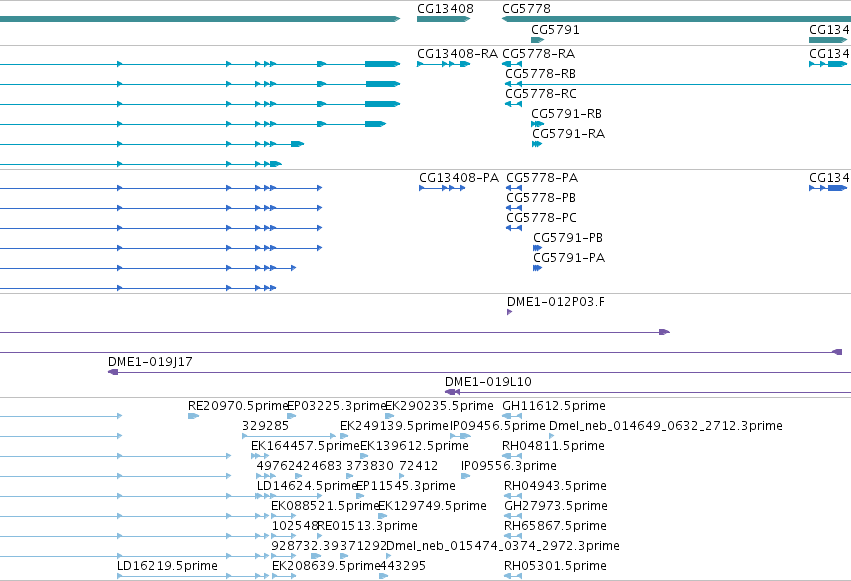Select EST EK290235.5prime
Screen dimensions: 851x581
(x=439, y=406)
